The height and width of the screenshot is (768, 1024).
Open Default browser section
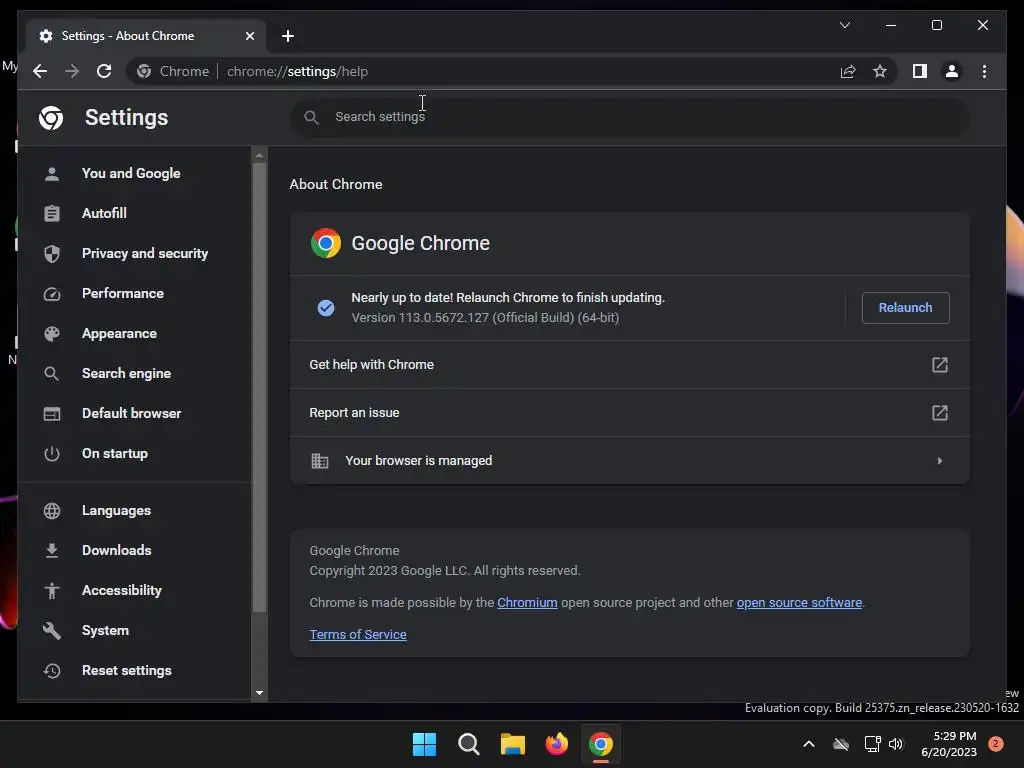[x=131, y=413]
